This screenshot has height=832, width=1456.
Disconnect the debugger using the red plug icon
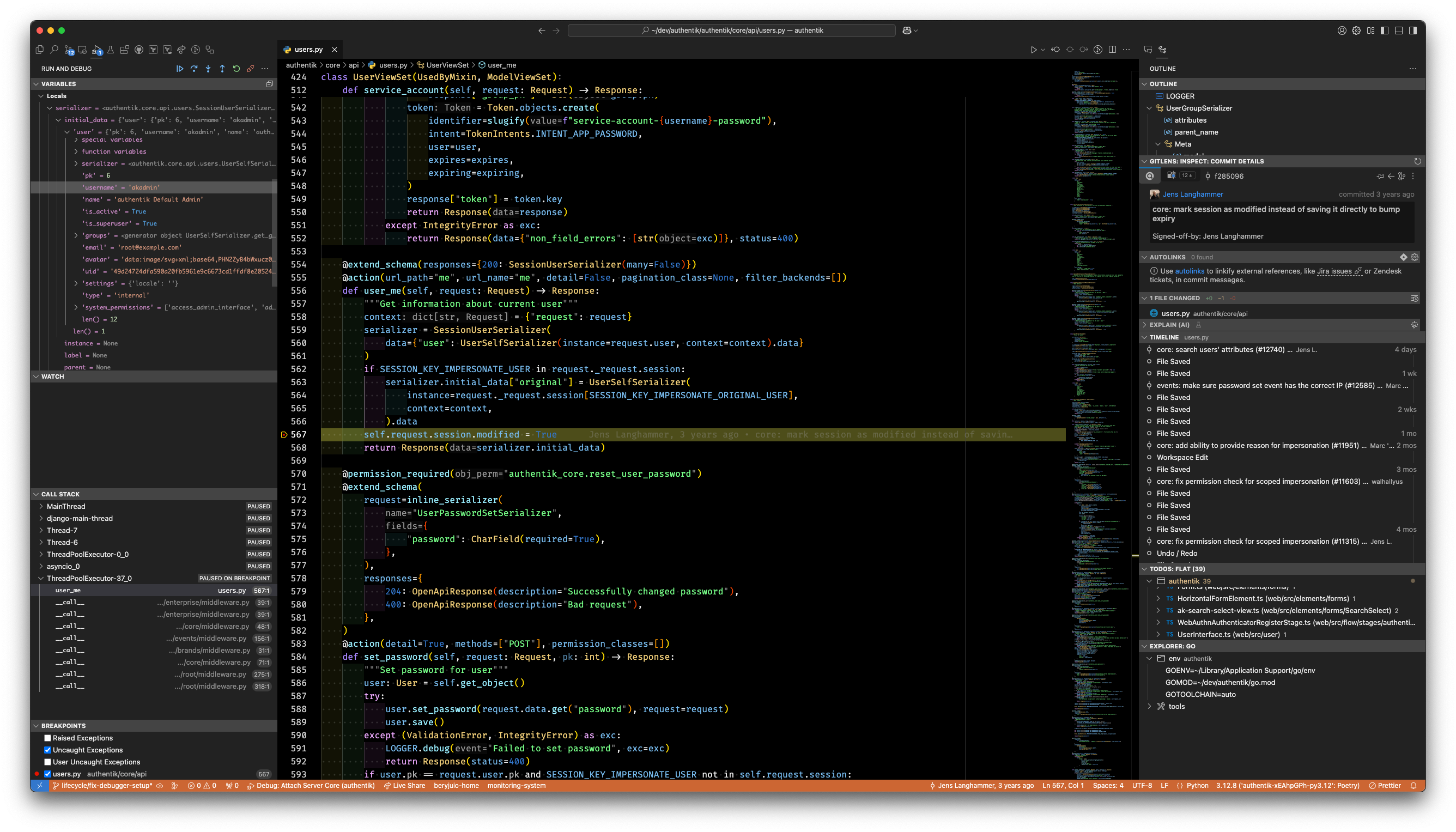point(251,68)
